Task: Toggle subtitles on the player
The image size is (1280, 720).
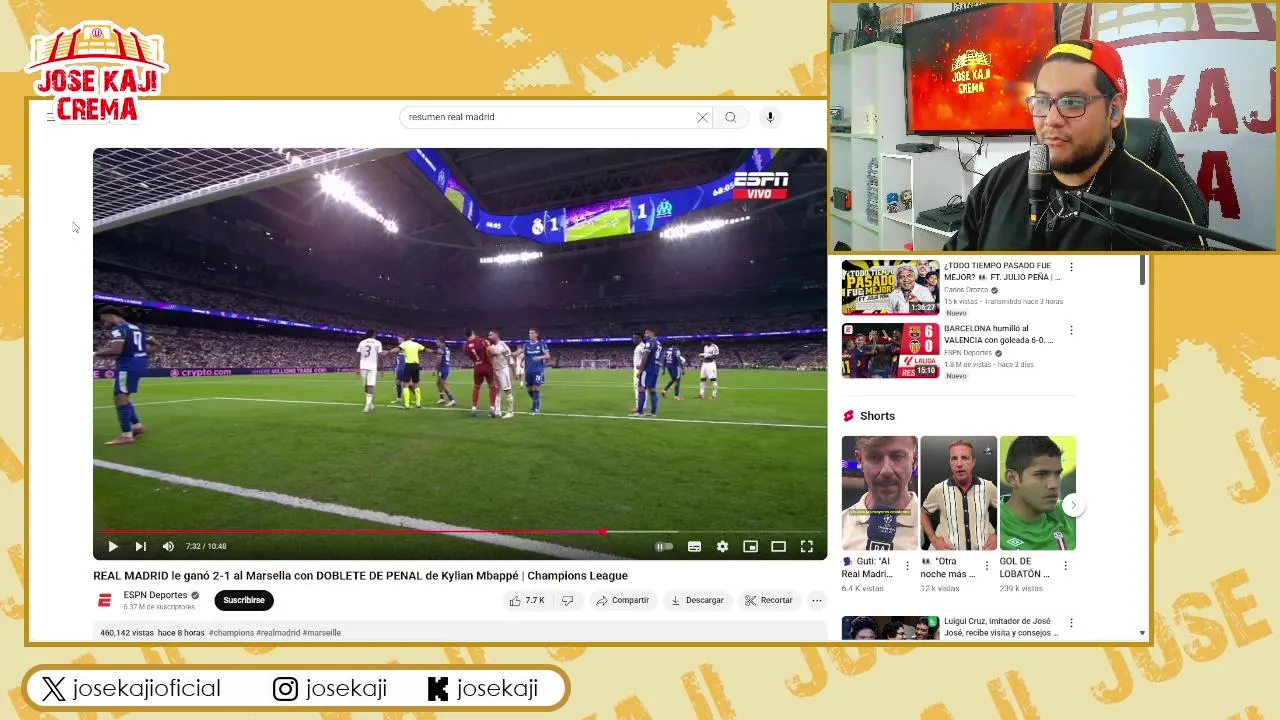Action: pyautogui.click(x=694, y=546)
